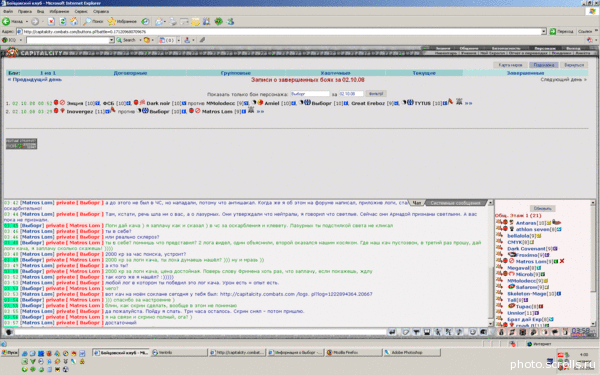This screenshot has height=375, width=600.
Task: Open the Избранное star favorites toolbar button
Action: (x=122, y=21)
